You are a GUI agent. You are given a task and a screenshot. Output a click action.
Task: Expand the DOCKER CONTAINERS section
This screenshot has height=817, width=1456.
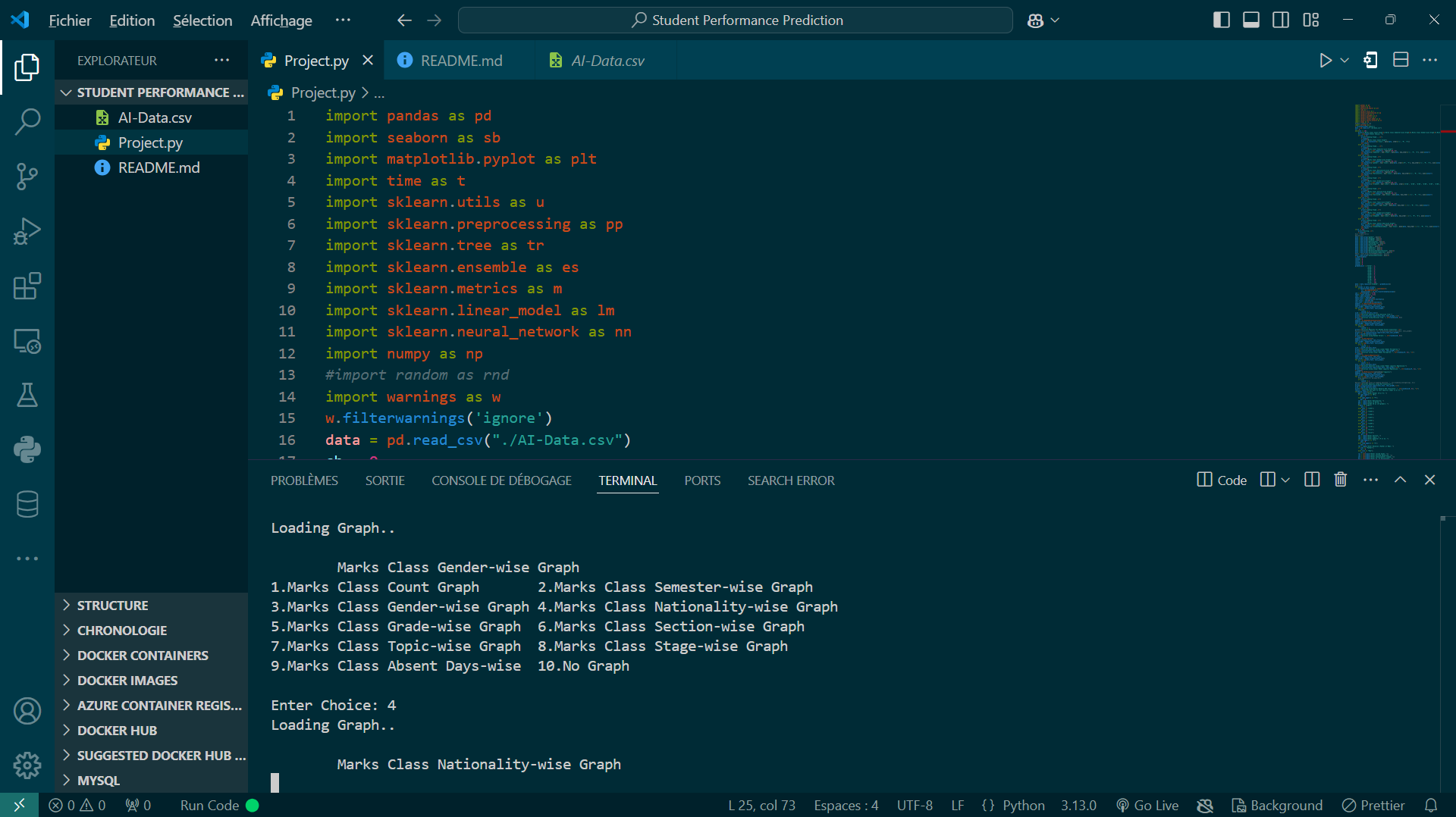152,656
